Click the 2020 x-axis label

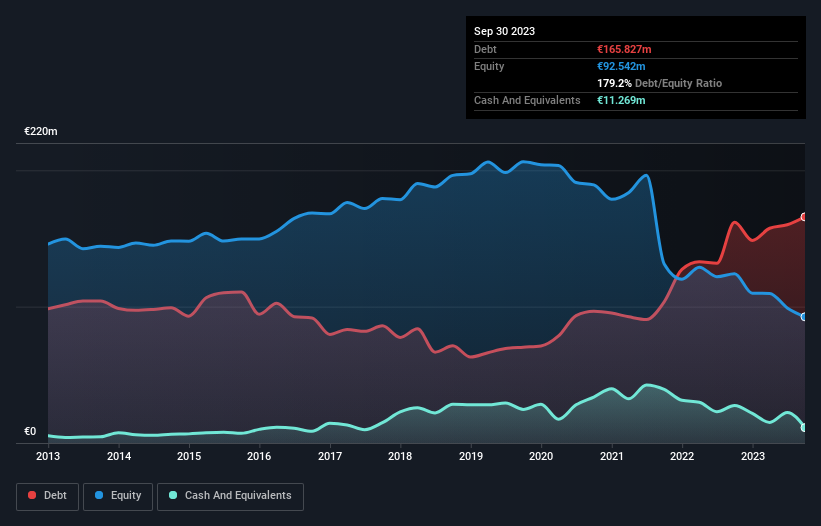click(541, 456)
